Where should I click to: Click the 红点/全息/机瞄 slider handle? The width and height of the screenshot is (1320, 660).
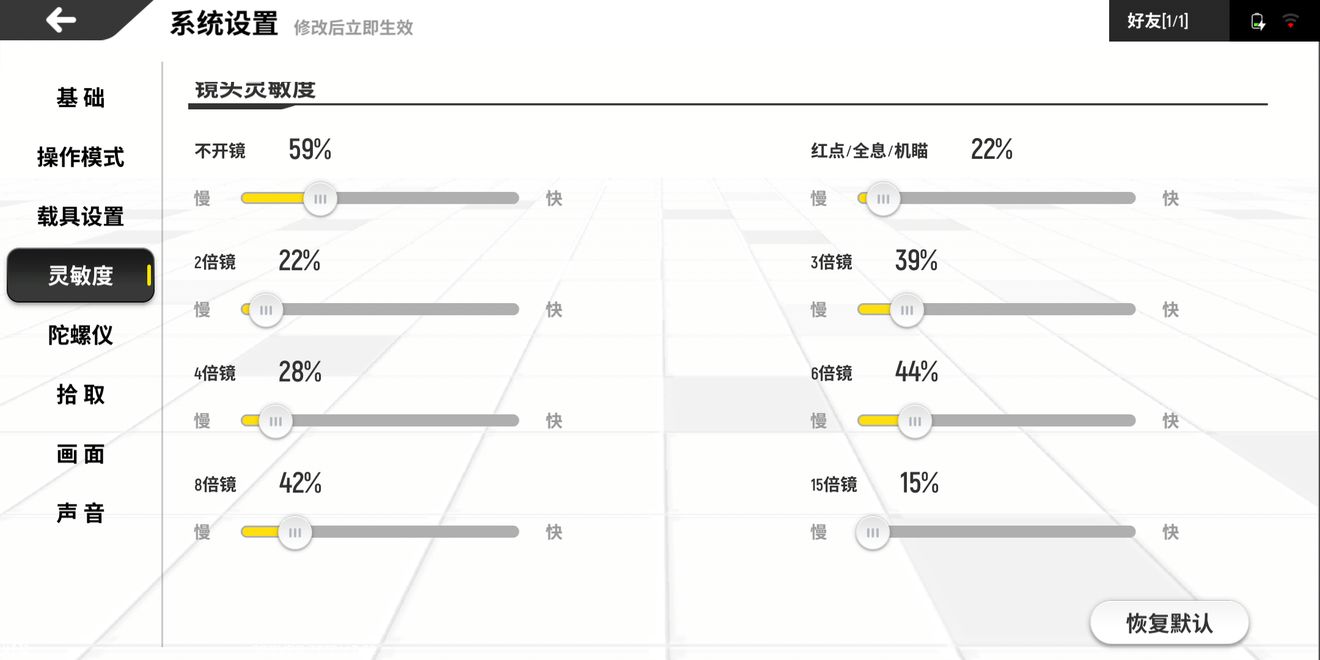tap(883, 198)
